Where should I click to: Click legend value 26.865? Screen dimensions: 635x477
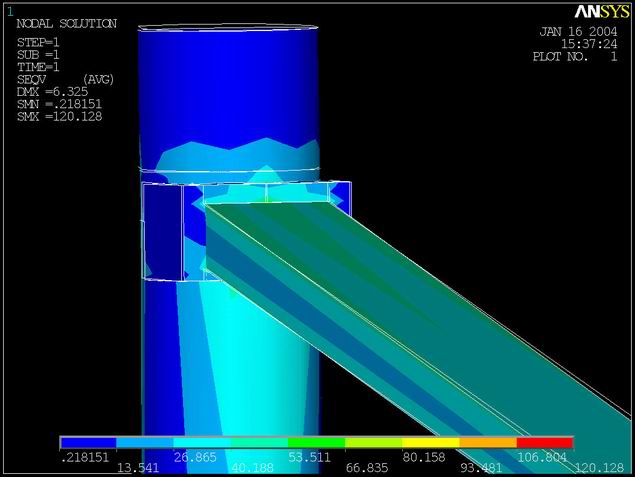(x=195, y=458)
